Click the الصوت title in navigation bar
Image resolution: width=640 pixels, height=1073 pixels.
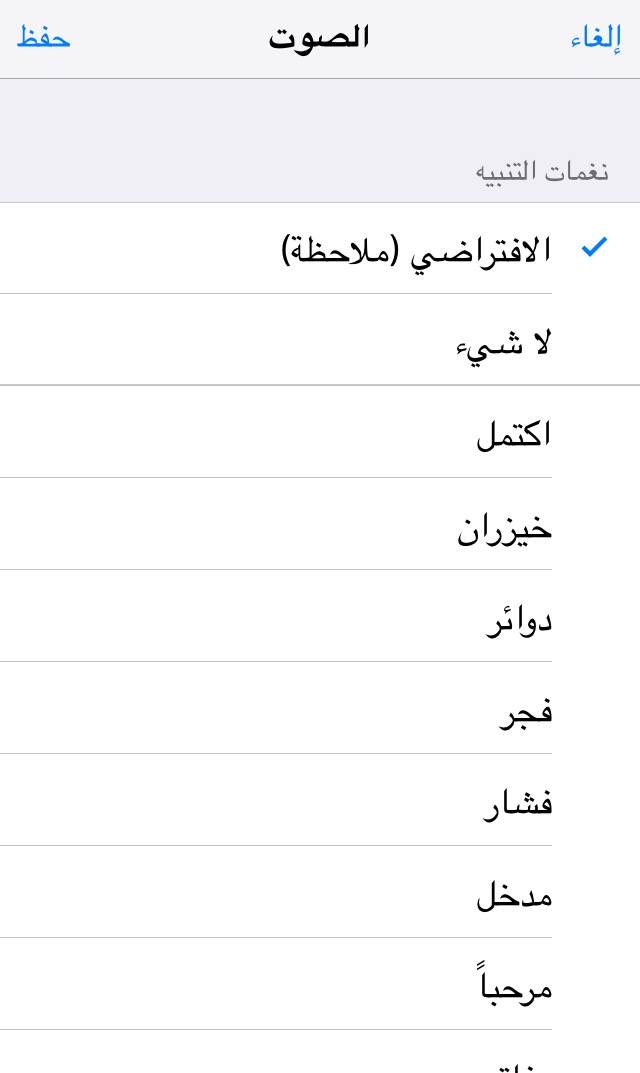click(319, 38)
